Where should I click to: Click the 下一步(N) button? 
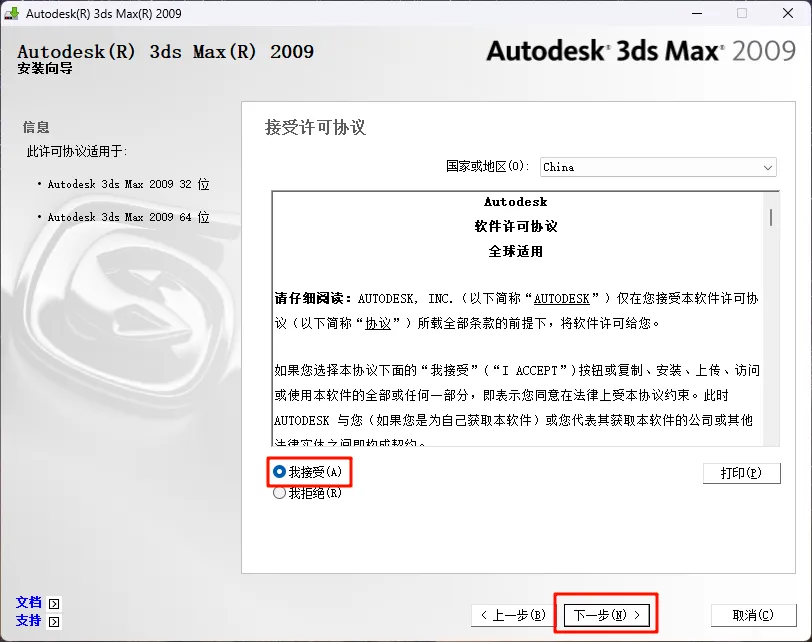[x=606, y=615]
